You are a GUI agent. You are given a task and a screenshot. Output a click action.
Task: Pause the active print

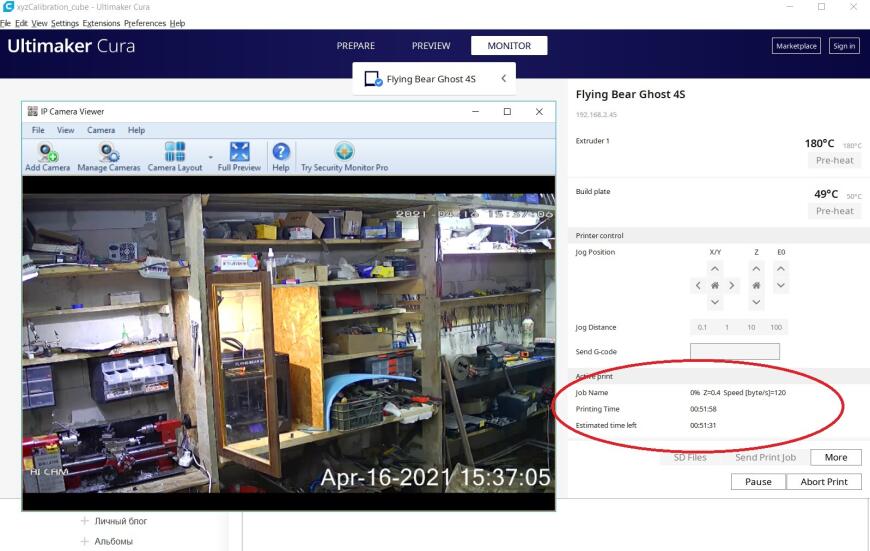(758, 481)
